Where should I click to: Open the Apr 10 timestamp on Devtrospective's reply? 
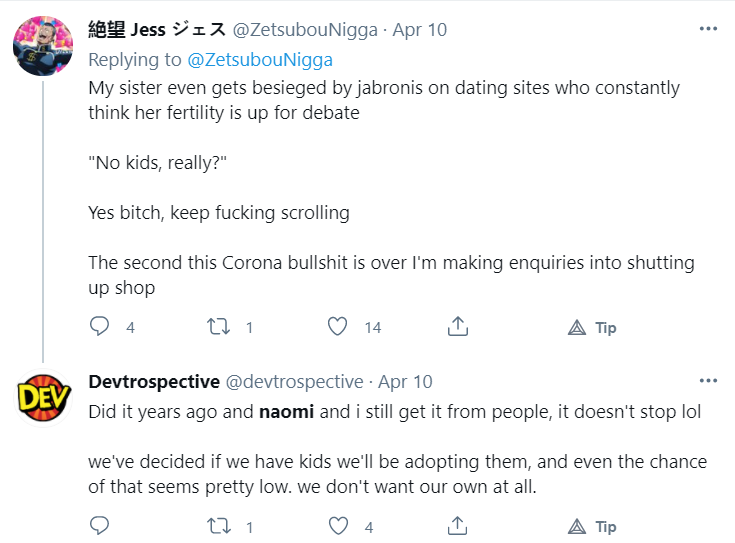(405, 382)
